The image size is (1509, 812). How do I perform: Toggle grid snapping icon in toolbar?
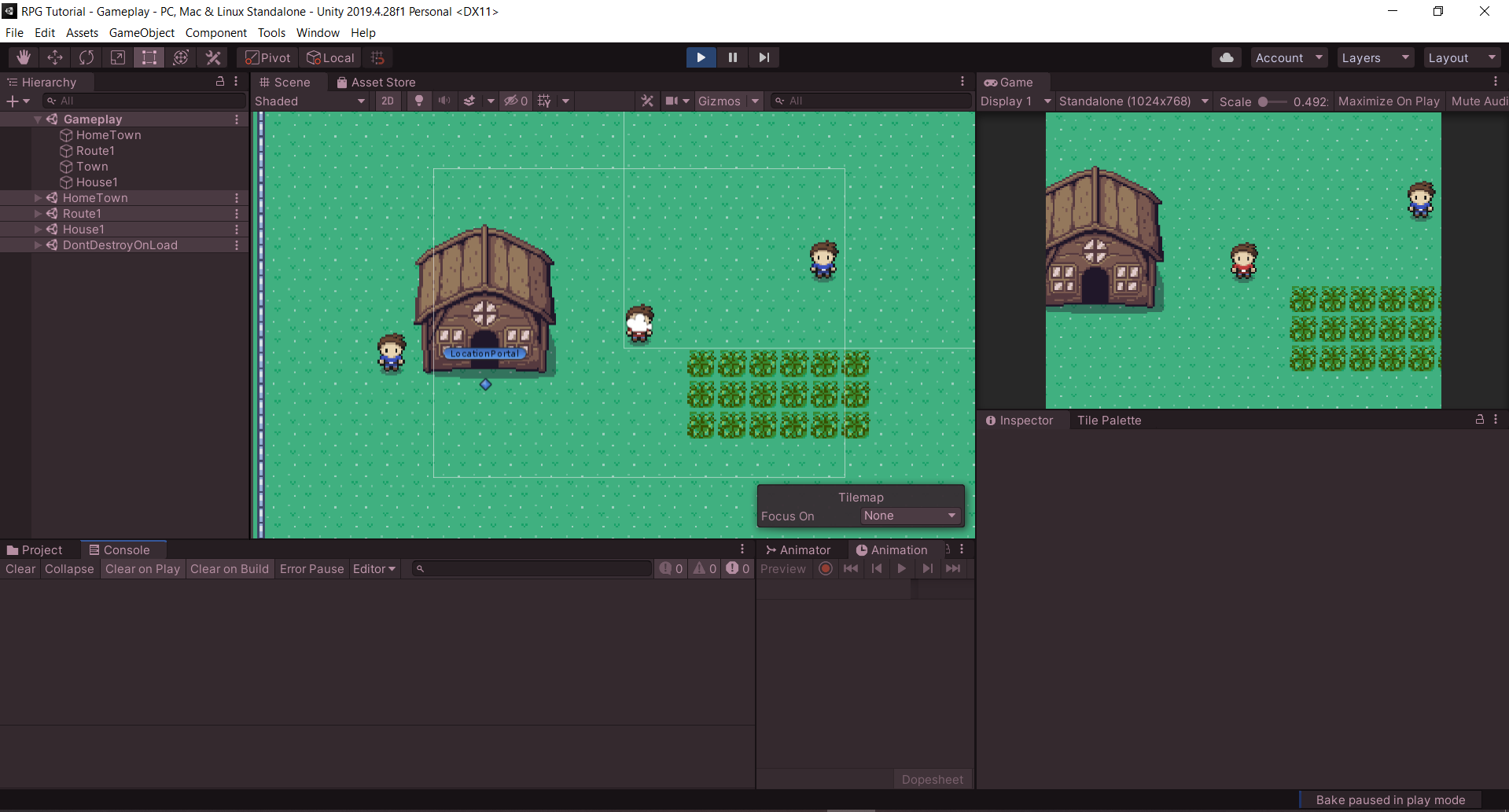point(377,57)
